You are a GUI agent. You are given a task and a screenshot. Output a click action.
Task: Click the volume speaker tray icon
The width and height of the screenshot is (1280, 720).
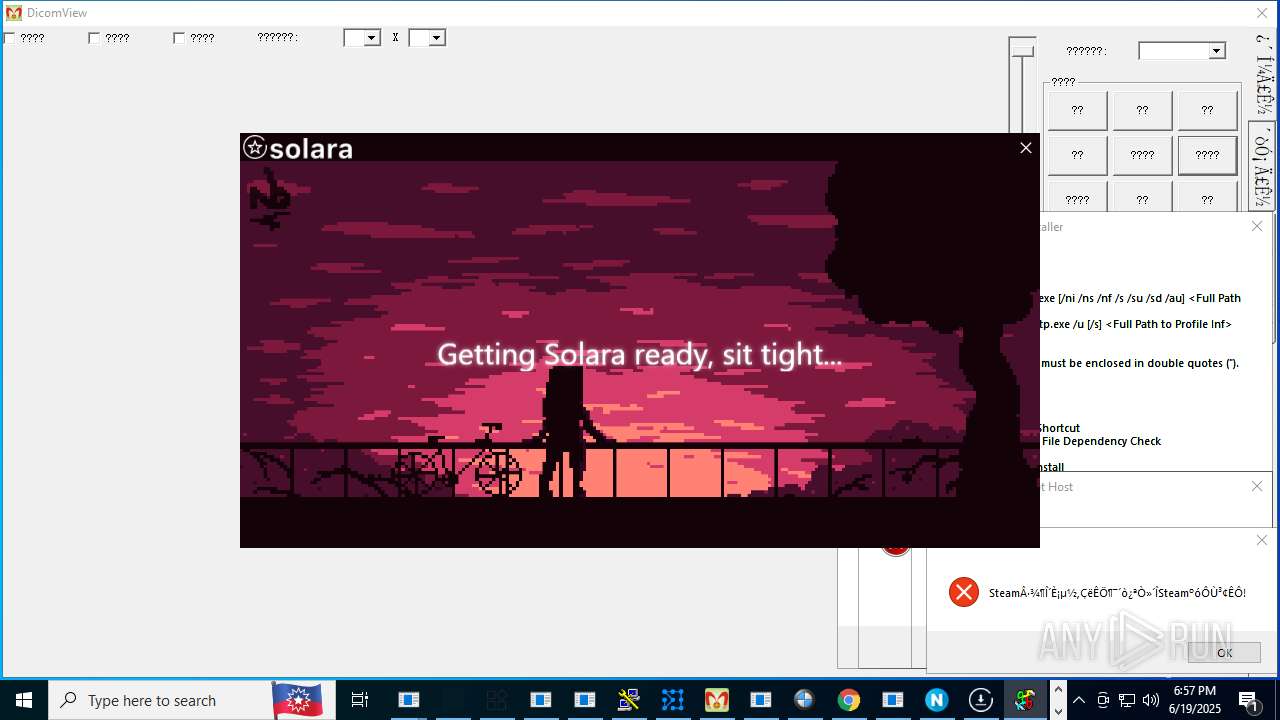(x=1151, y=700)
